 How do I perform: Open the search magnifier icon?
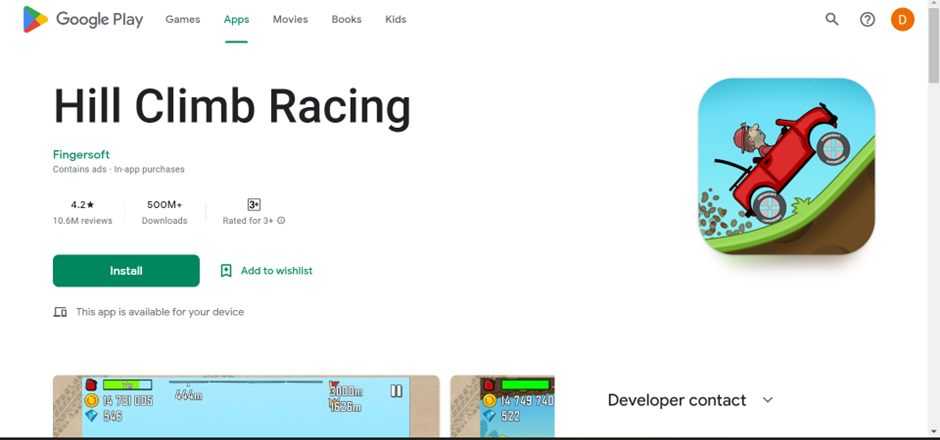tap(831, 19)
